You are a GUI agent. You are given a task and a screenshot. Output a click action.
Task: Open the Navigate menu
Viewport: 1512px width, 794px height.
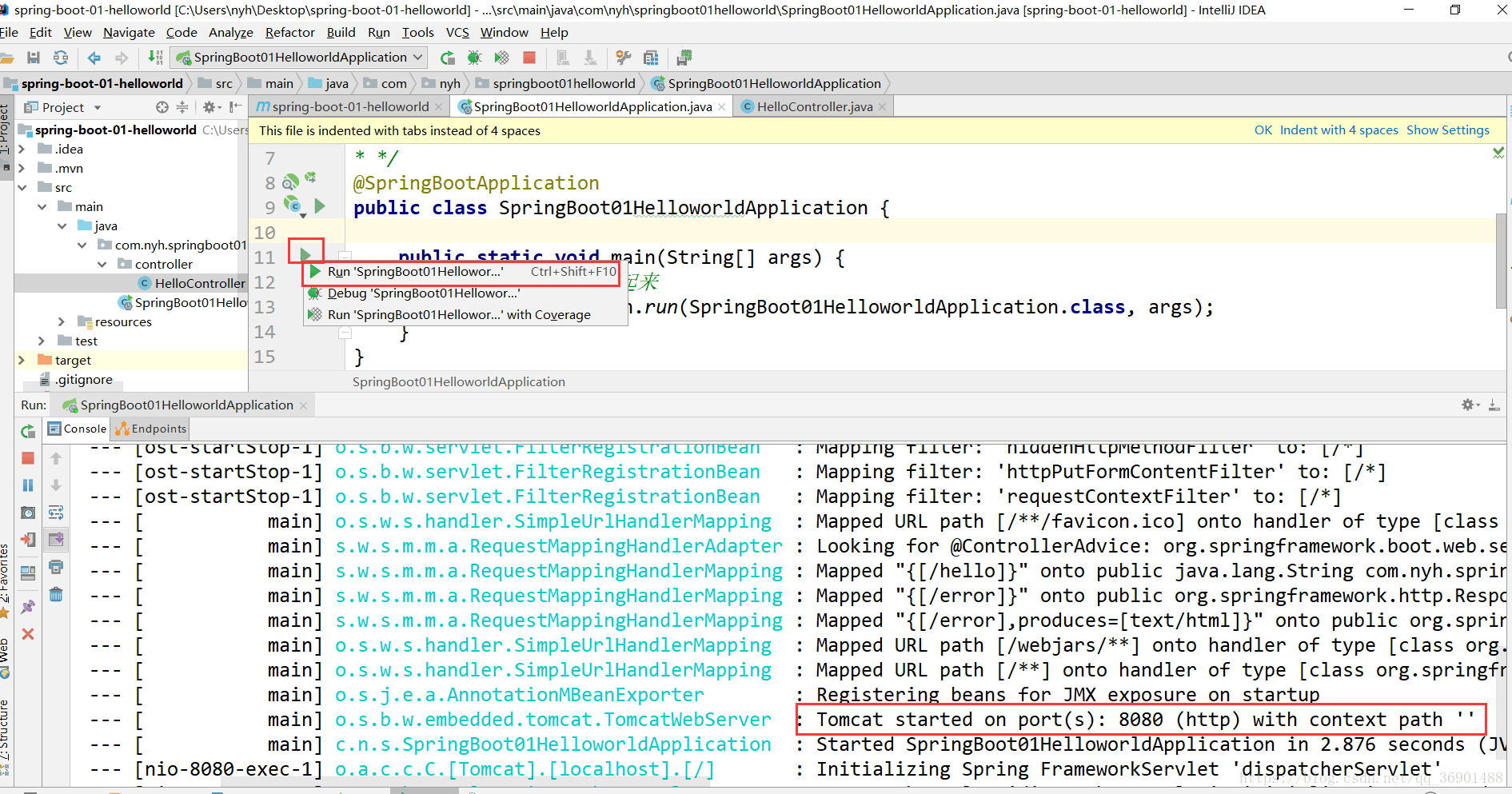pyautogui.click(x=129, y=32)
